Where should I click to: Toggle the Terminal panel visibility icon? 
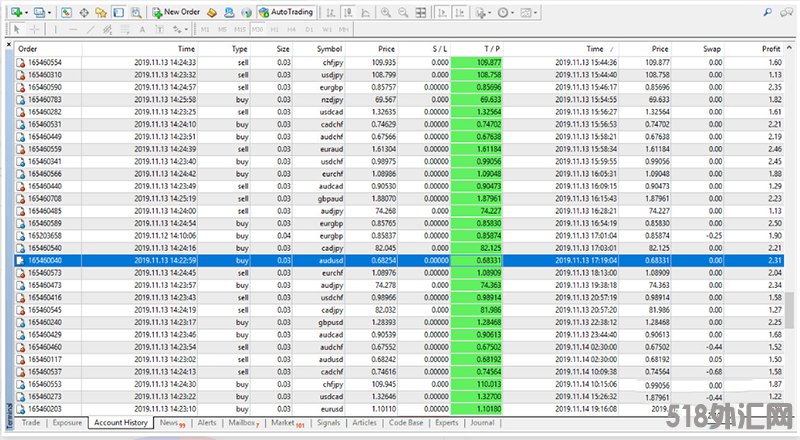click(117, 13)
